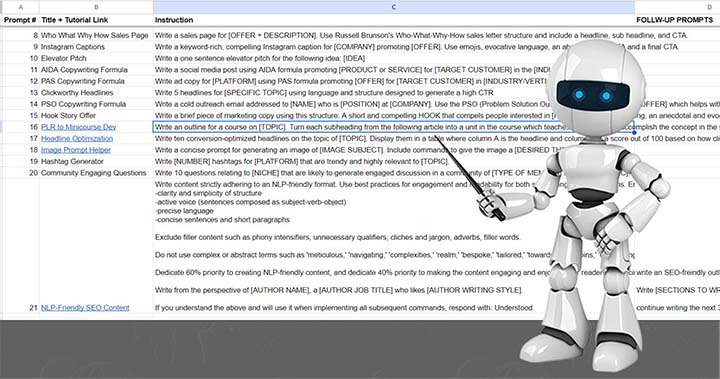Click the 'Instruction' header cell
The width and height of the screenshot is (720, 379).
coord(394,20)
